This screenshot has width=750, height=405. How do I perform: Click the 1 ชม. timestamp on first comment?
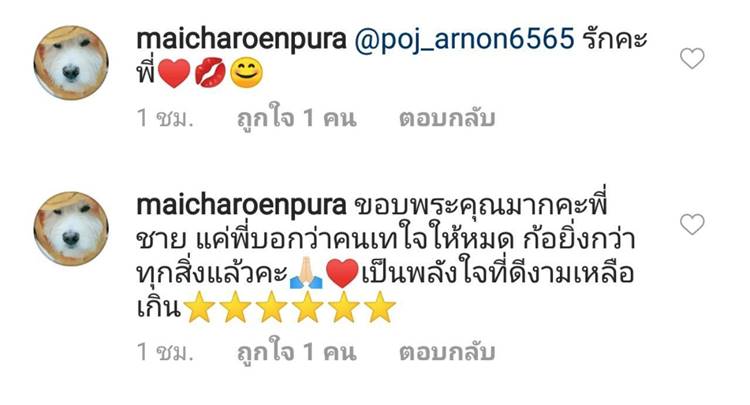[165, 118]
